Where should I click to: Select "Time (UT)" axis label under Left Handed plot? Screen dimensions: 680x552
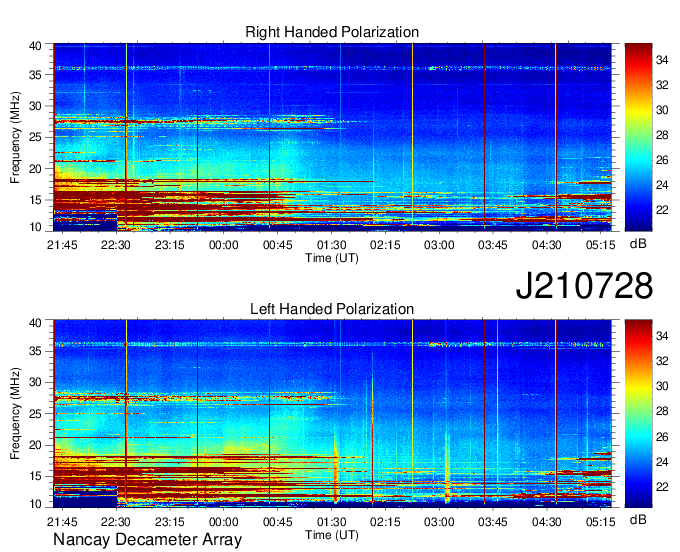[x=332, y=535]
